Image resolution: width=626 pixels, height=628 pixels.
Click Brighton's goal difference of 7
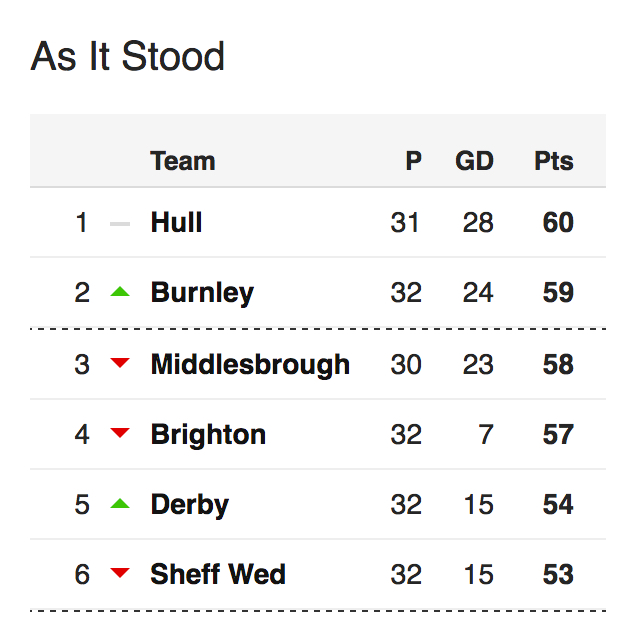[486, 435]
